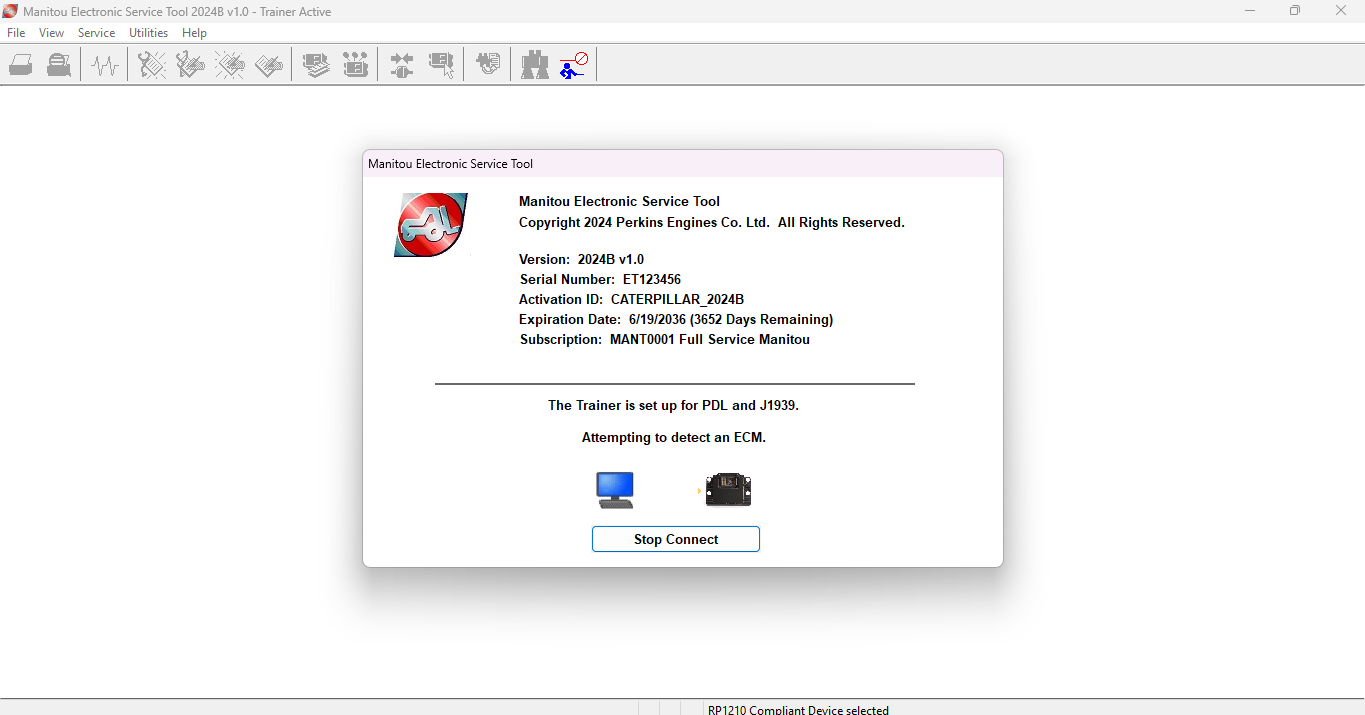The width and height of the screenshot is (1365, 715).
Task: Open the Help menu
Action: [x=194, y=33]
